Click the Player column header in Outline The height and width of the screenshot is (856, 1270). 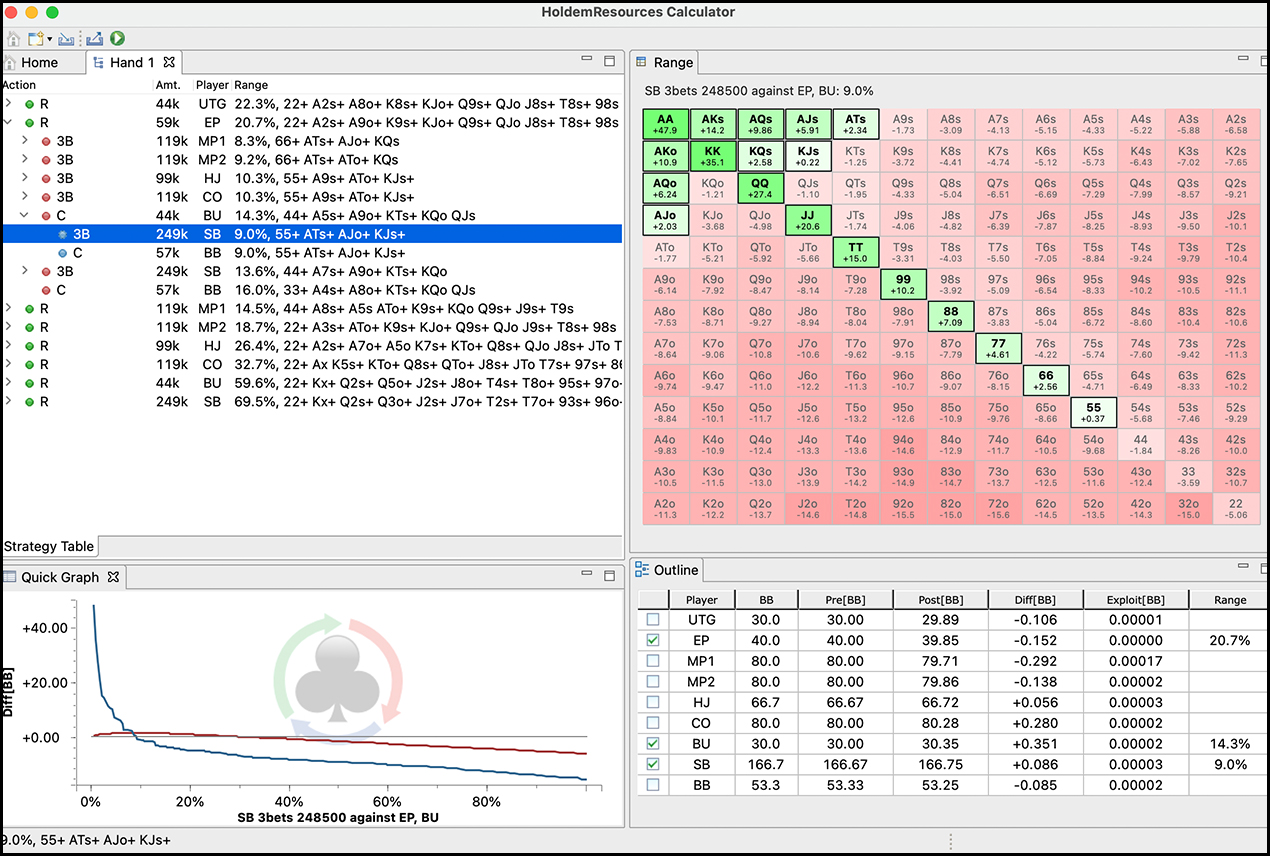point(701,600)
